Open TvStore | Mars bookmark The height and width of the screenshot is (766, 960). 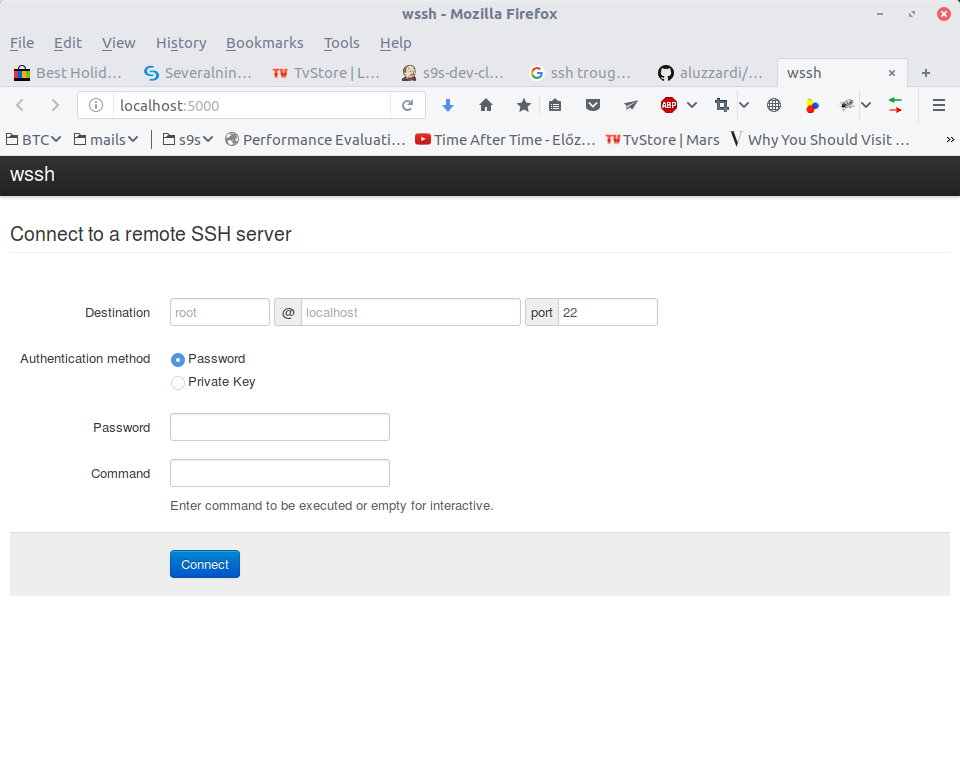pos(662,140)
